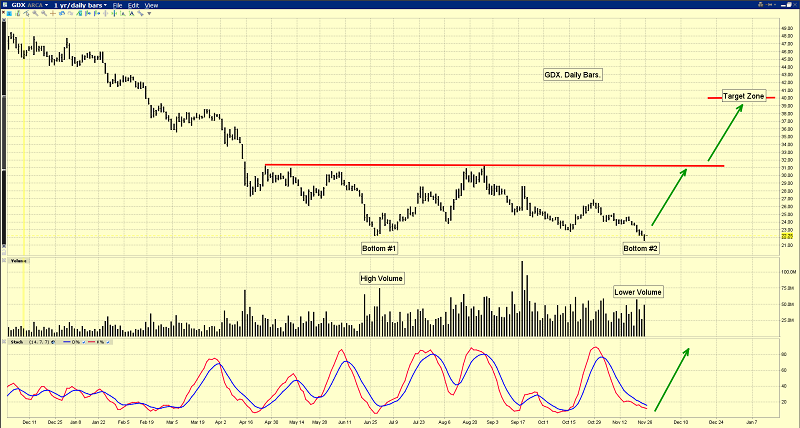Click the highlighted current price tag on axis
This screenshot has width=800, height=428.
pyautogui.click(x=787, y=237)
